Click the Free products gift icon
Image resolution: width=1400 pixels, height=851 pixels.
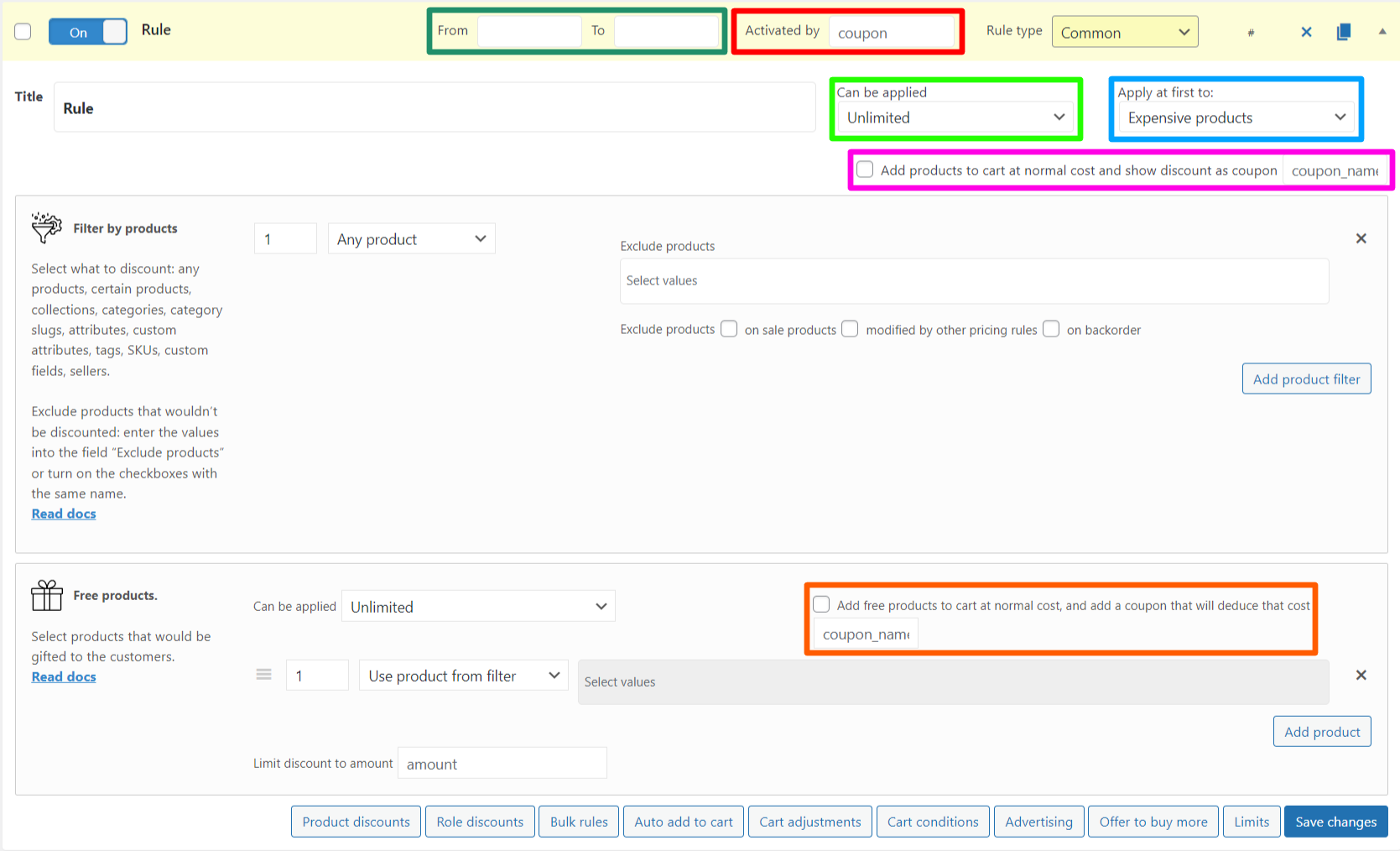pos(47,596)
